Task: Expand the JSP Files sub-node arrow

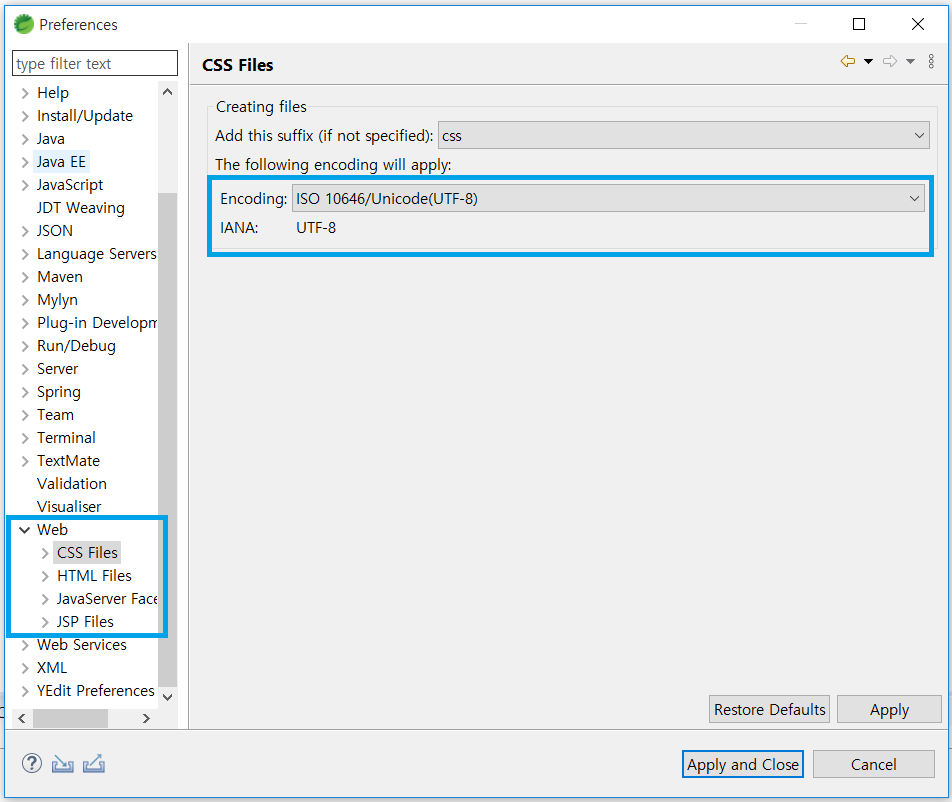Action: tap(45, 622)
